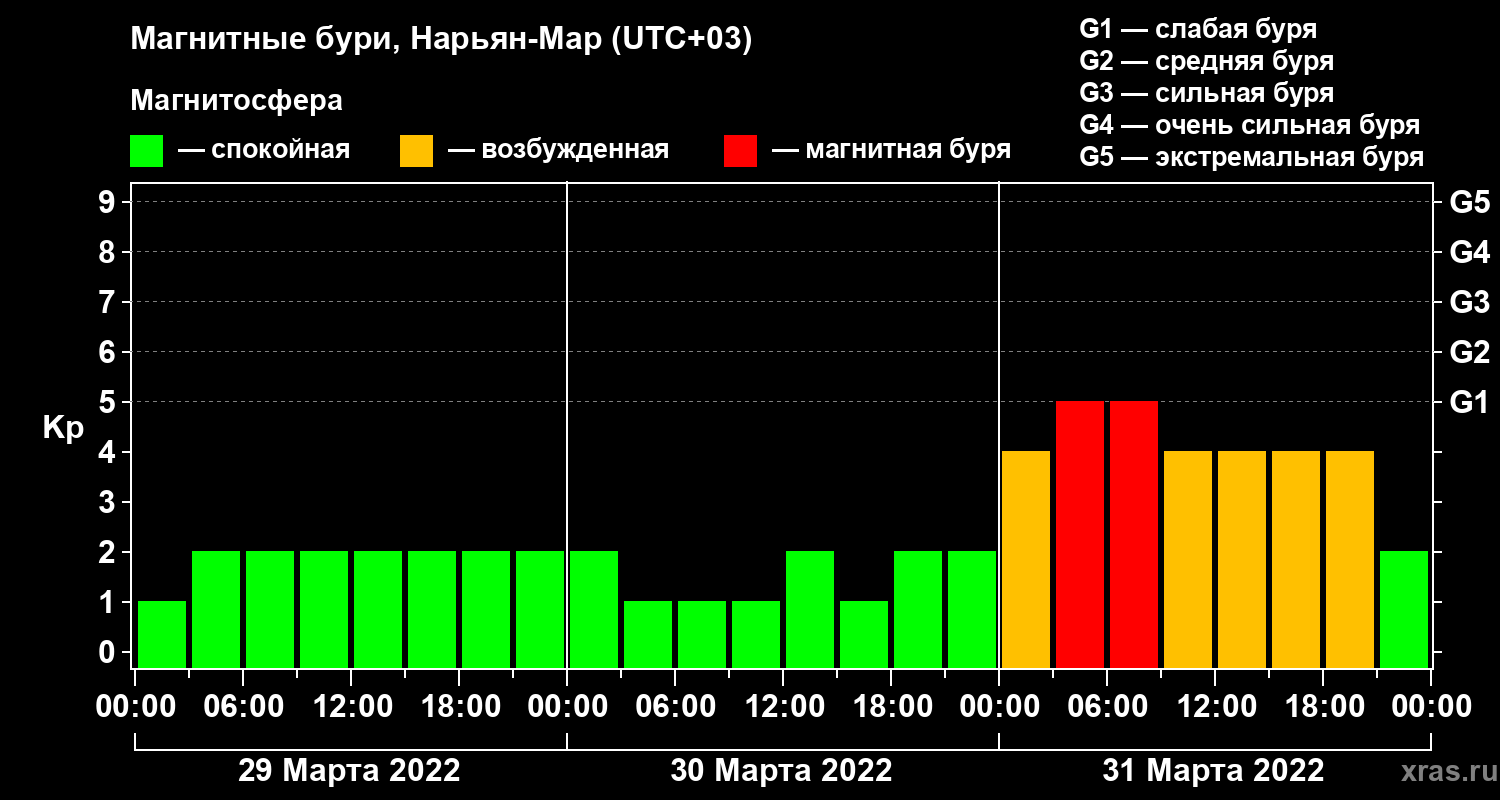Click the 'Kp' axis title

click(63, 428)
